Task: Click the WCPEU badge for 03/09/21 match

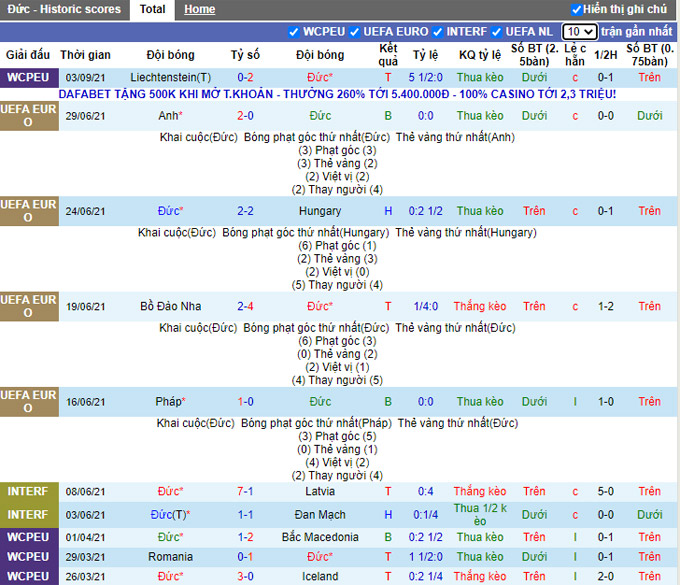Action: point(28,78)
